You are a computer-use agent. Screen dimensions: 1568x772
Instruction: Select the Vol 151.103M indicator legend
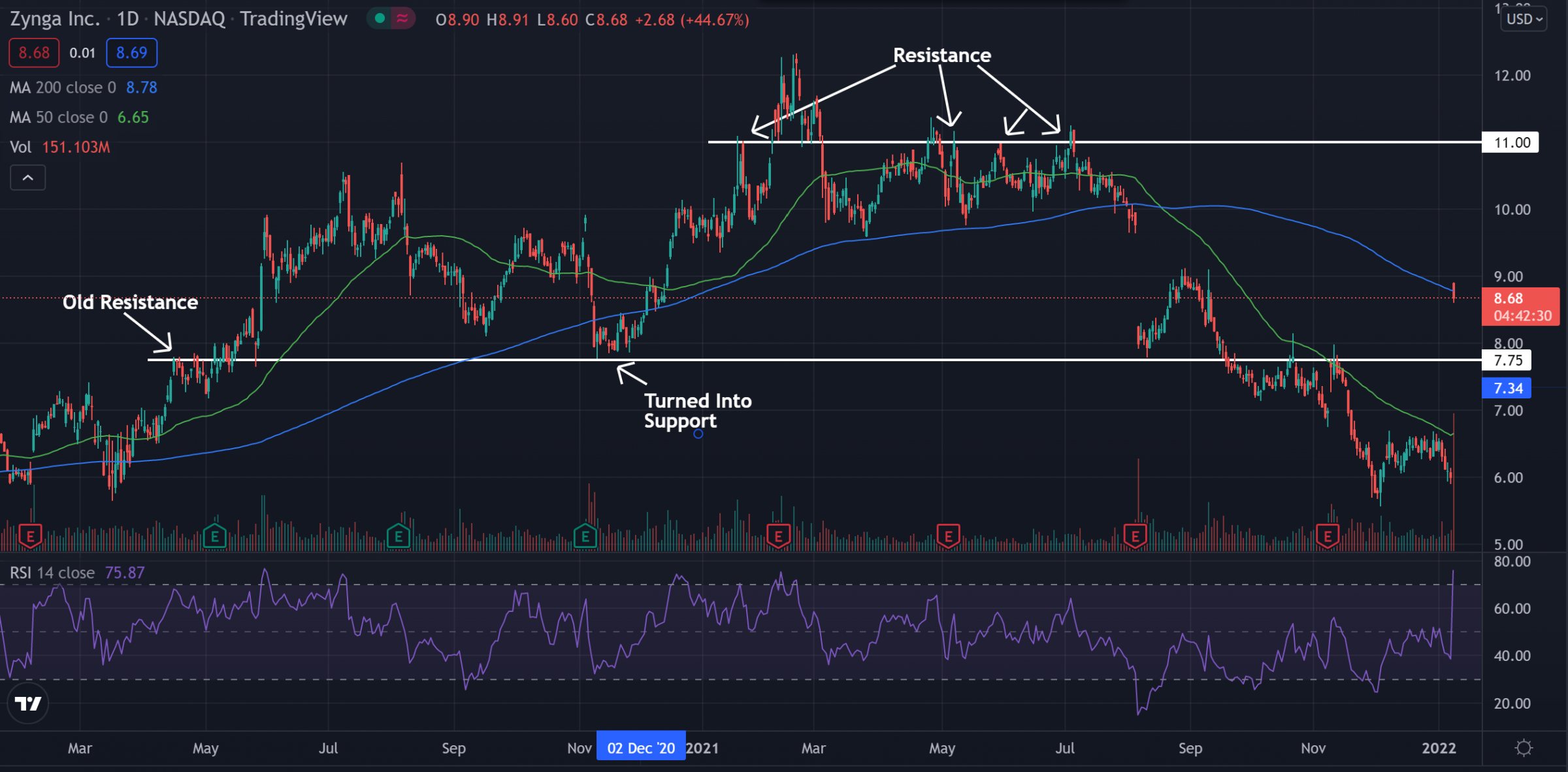(x=60, y=147)
